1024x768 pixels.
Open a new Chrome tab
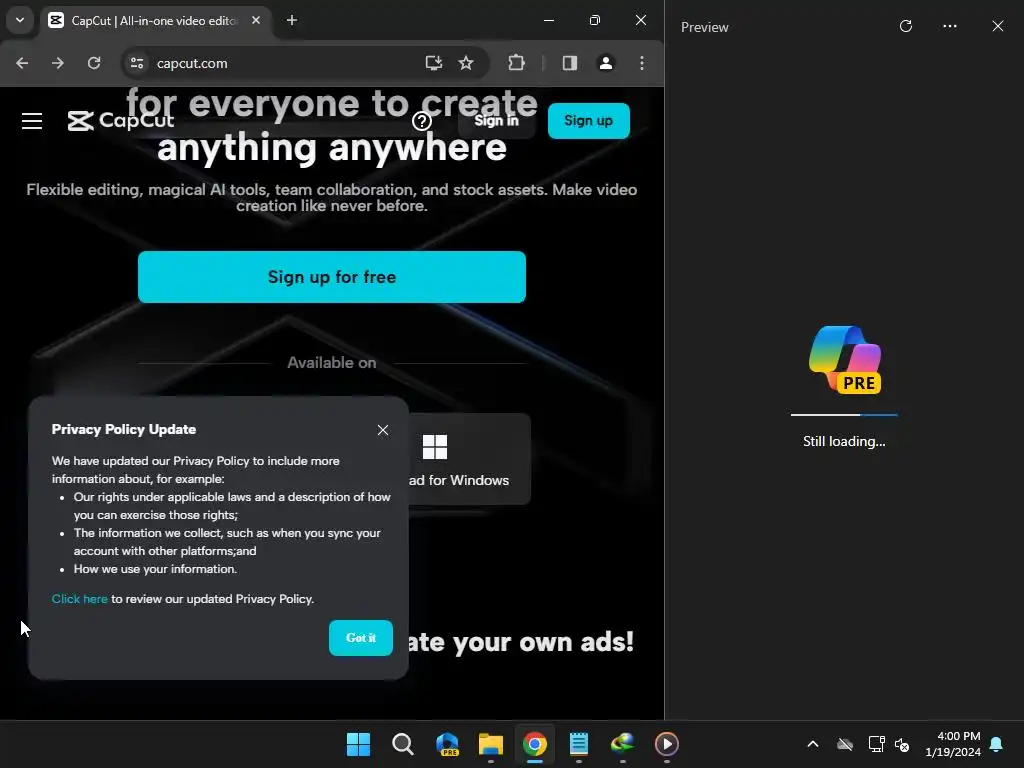tap(292, 20)
